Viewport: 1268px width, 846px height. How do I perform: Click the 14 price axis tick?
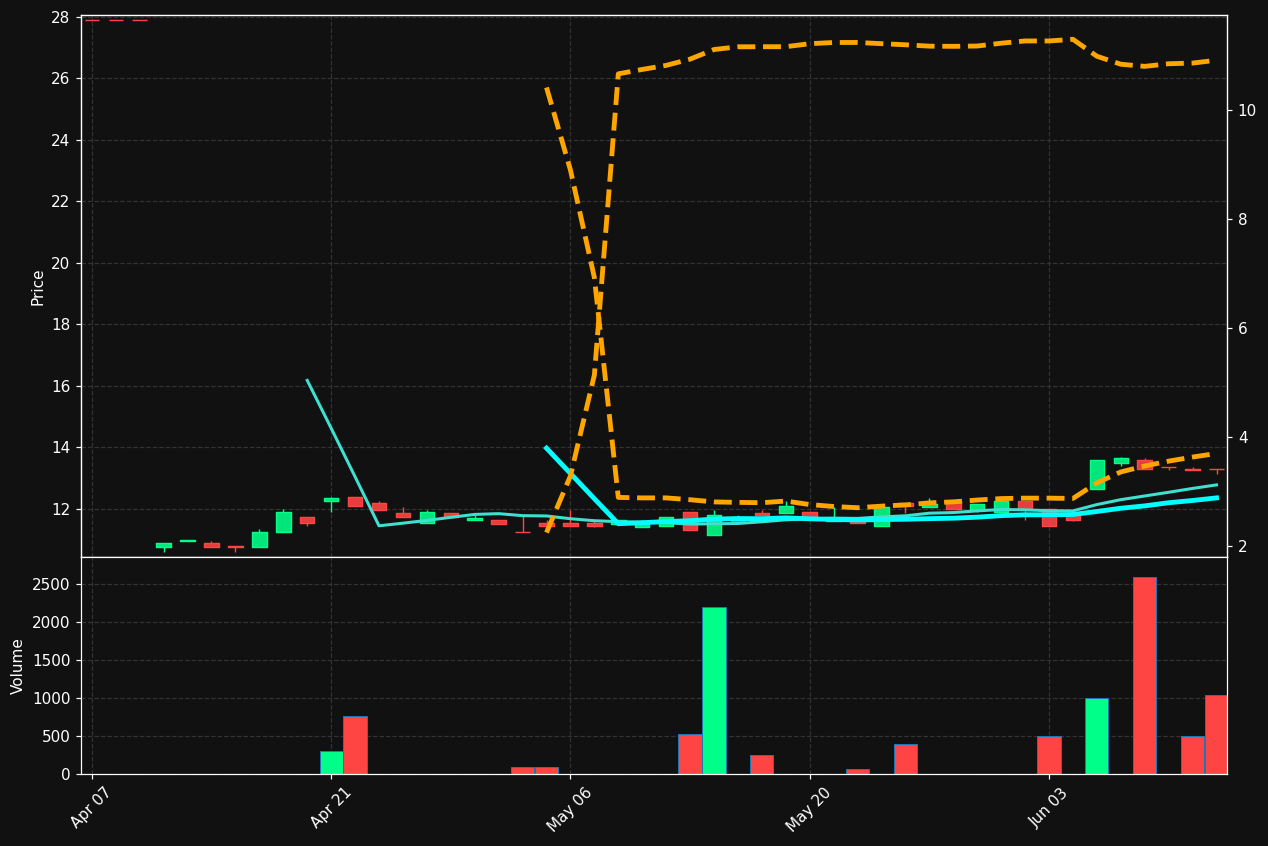click(59, 448)
